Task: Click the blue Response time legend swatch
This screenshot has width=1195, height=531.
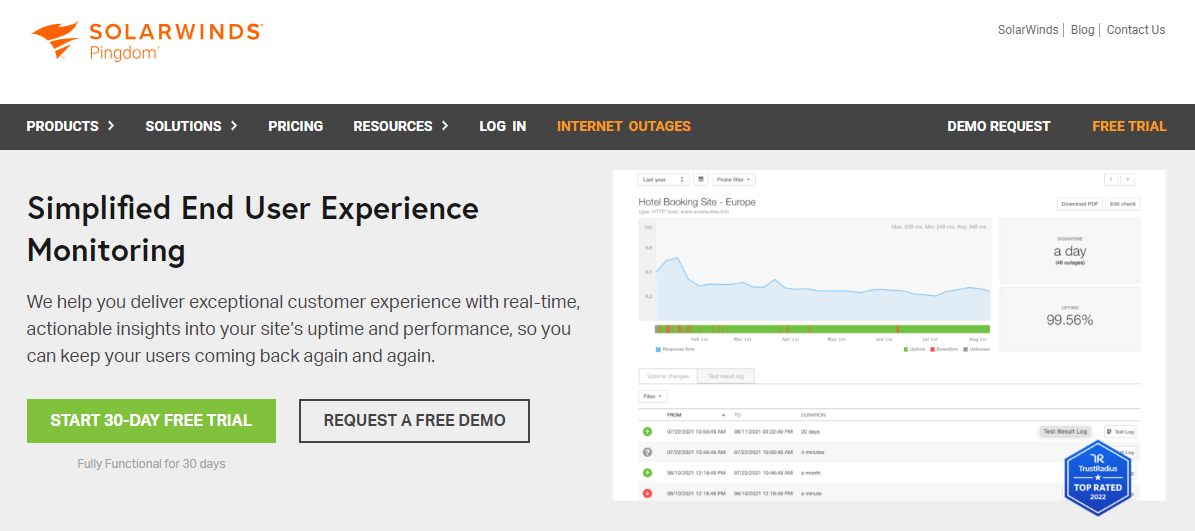Action: [658, 349]
